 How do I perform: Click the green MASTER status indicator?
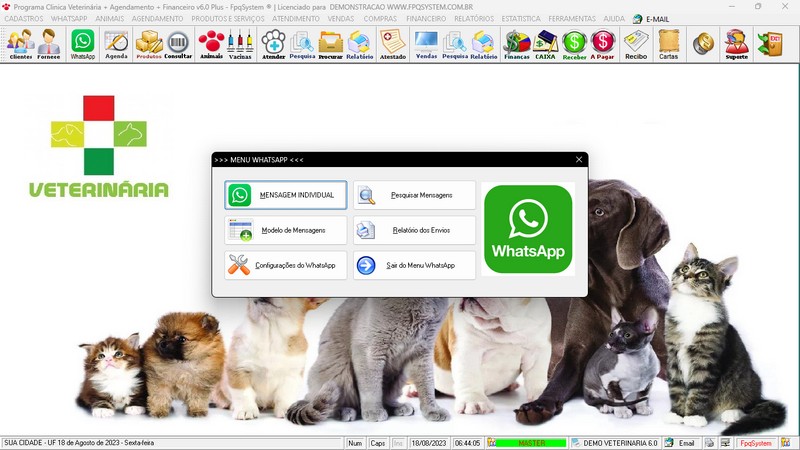point(531,443)
